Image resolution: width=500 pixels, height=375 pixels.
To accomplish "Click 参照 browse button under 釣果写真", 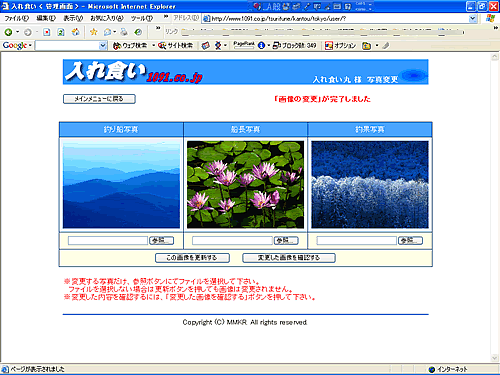I will [x=410, y=241].
